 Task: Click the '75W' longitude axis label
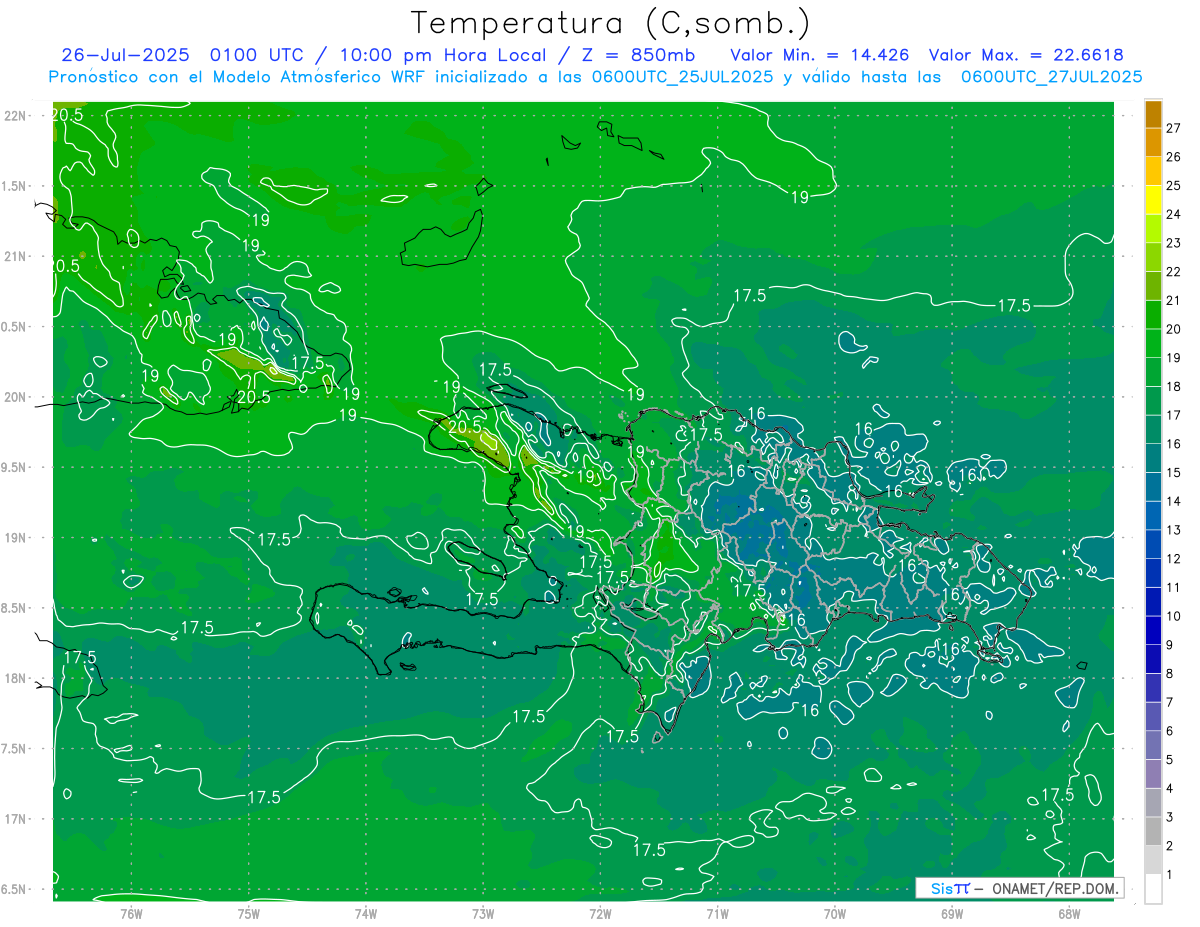pyautogui.click(x=248, y=915)
